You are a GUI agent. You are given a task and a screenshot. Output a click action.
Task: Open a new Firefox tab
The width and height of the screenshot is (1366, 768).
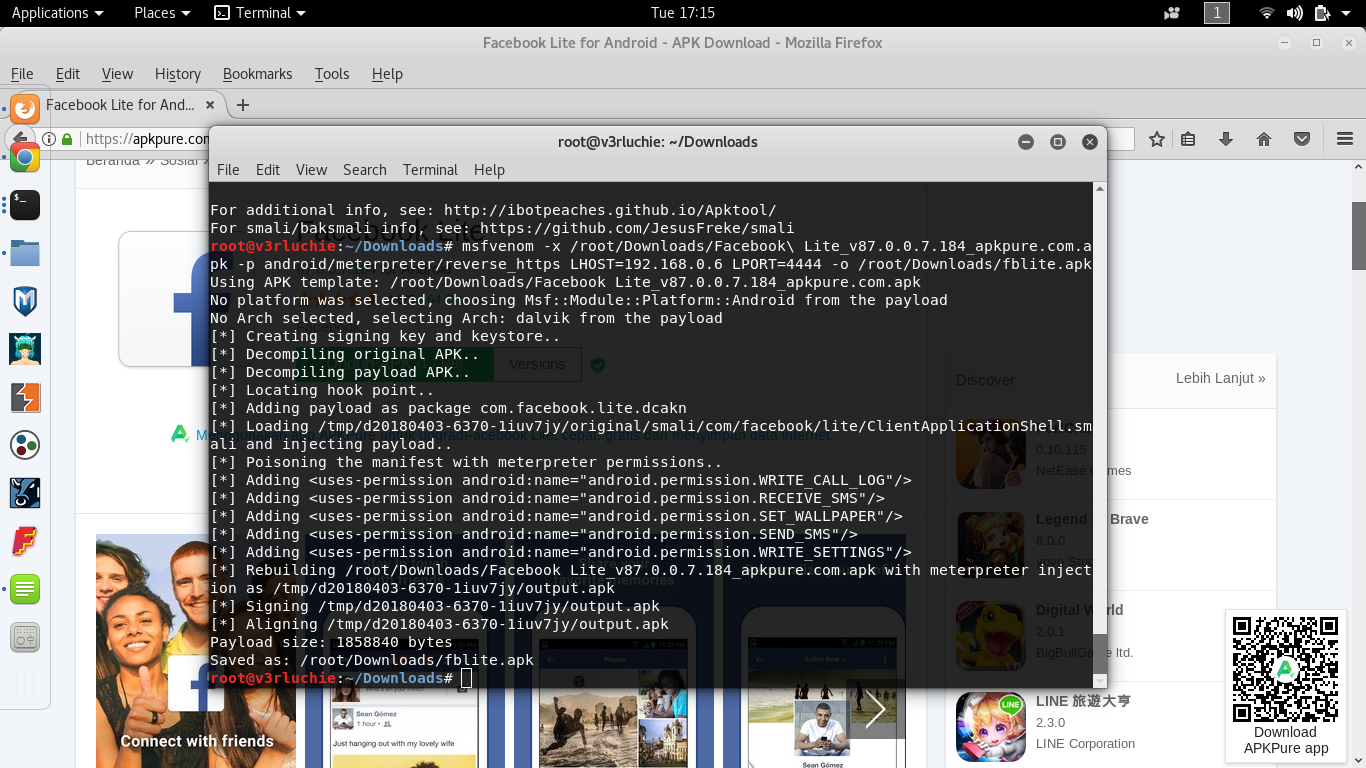(242, 105)
